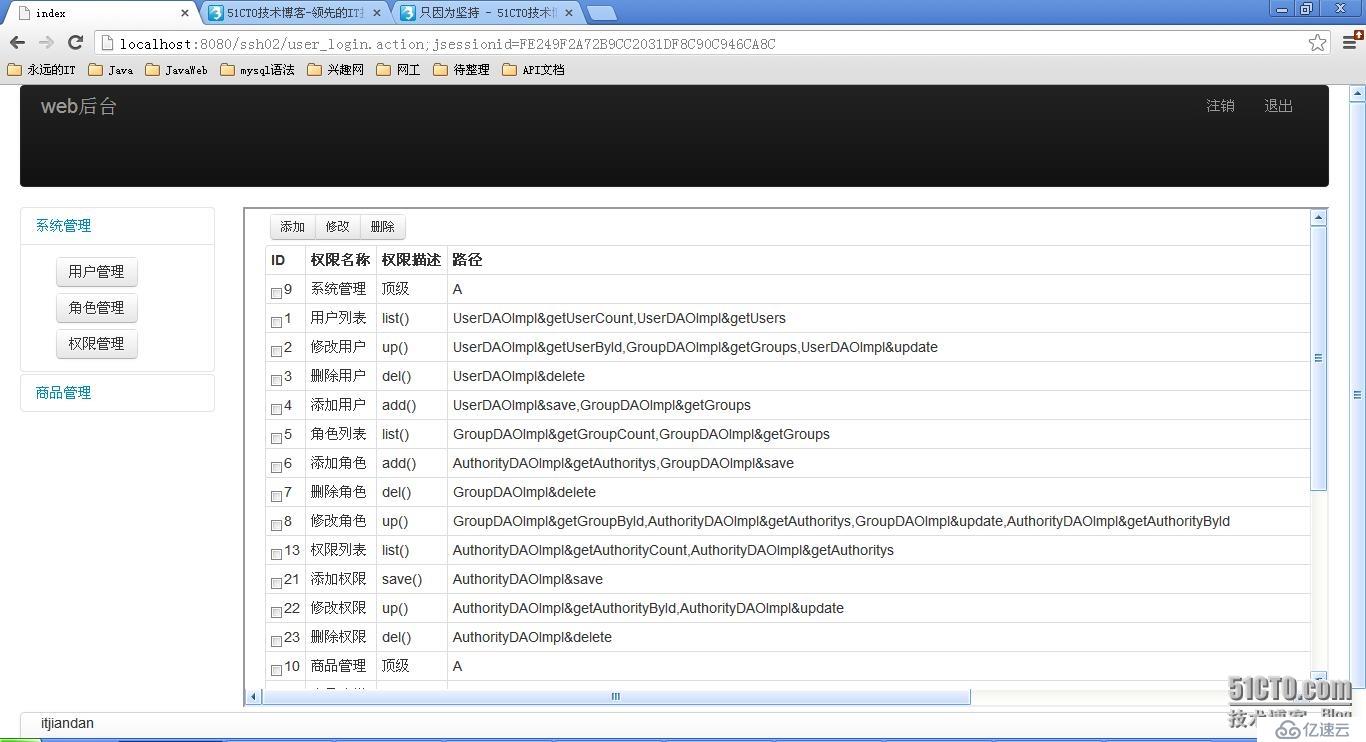Open a new browser tab
This screenshot has height=742, width=1366.
click(601, 13)
